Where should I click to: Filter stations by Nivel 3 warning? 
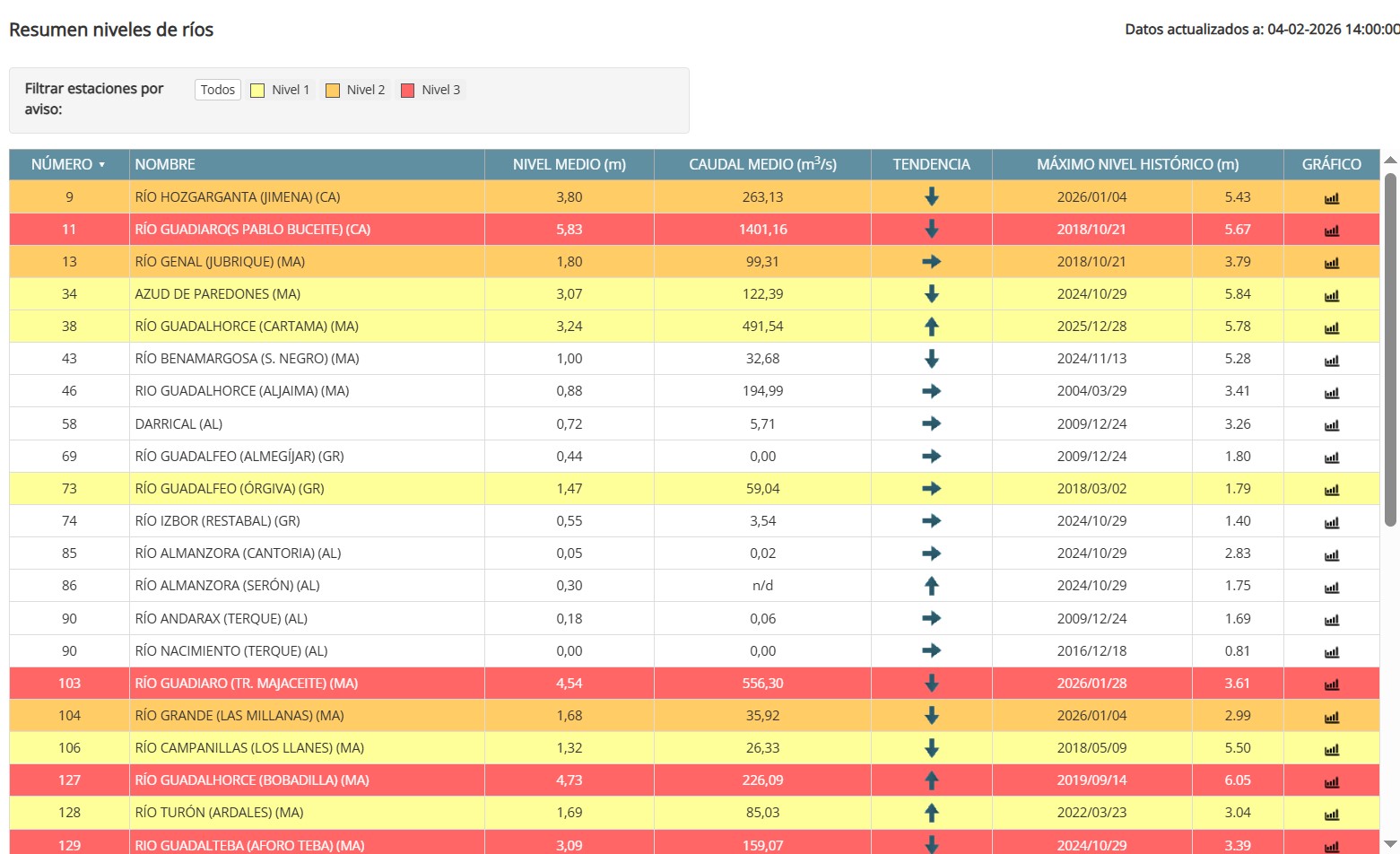(431, 90)
